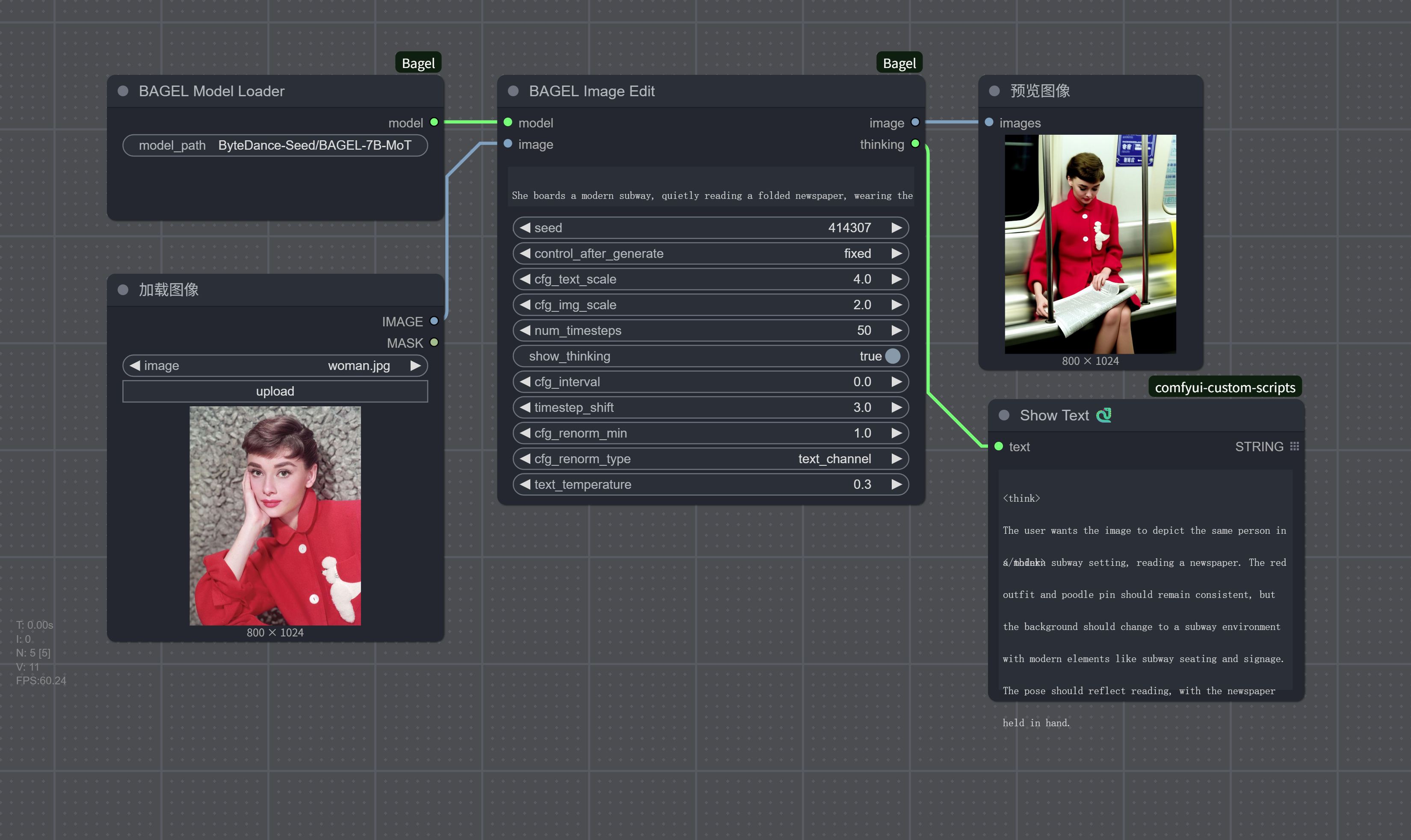This screenshot has height=840, width=1411.
Task: Click the Bagel badge above Image Edit node
Action: point(899,63)
